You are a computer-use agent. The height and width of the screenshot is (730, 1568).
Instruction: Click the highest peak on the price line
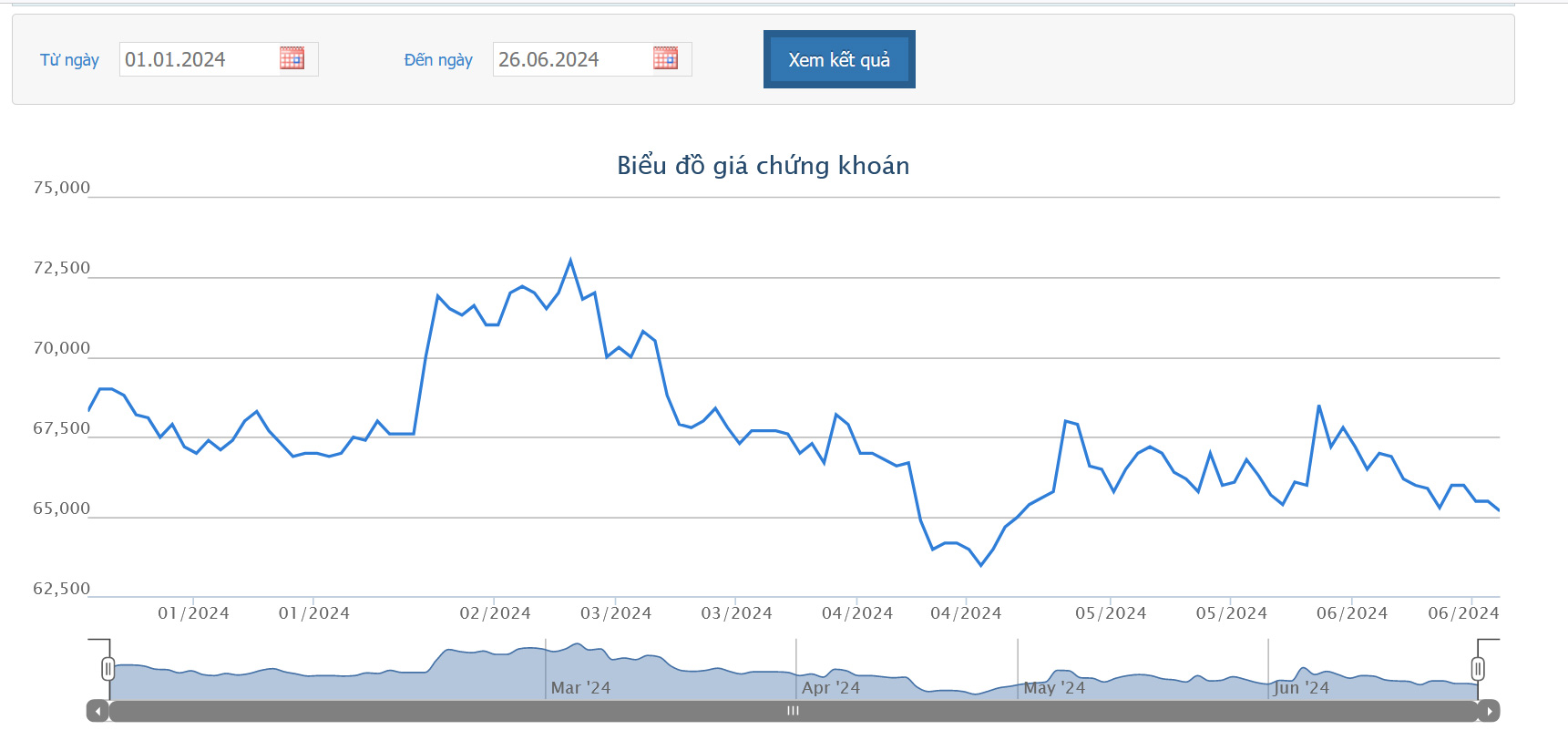pos(570,261)
